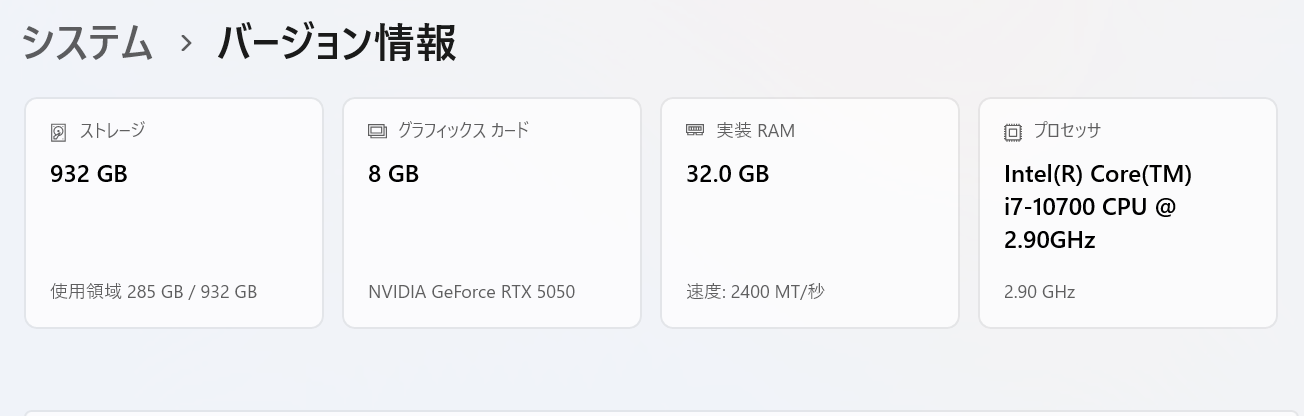
Task: Click the processor chip icon
Action: [1013, 132]
